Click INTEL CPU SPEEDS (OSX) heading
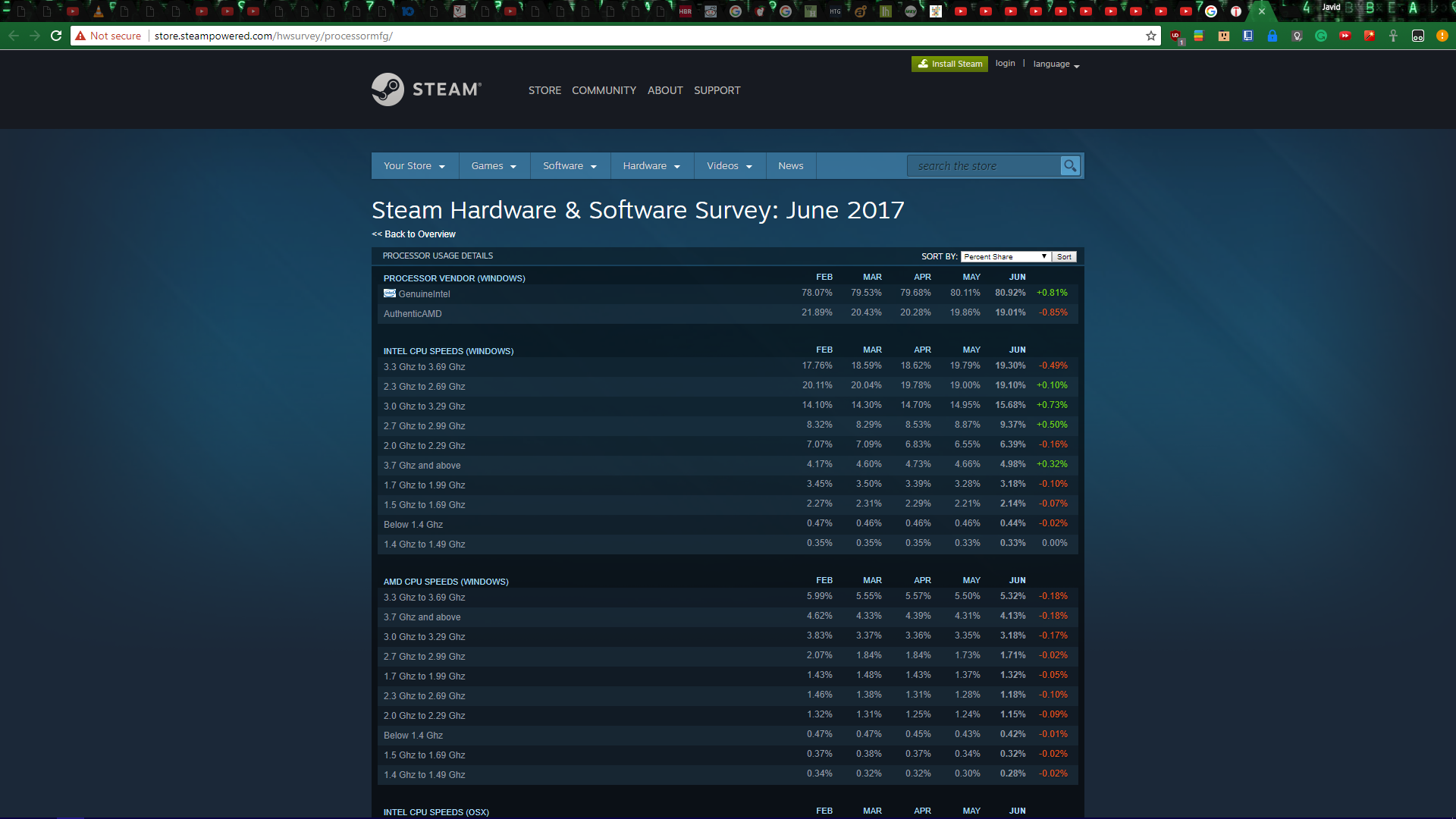This screenshot has width=1456, height=819. click(x=436, y=812)
